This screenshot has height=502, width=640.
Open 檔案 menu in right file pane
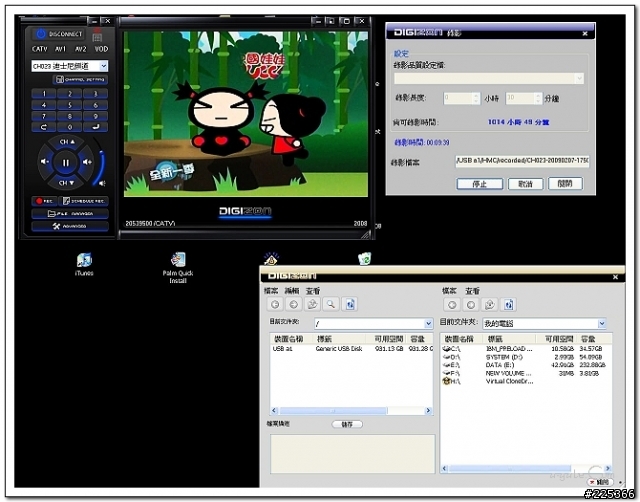pos(449,291)
